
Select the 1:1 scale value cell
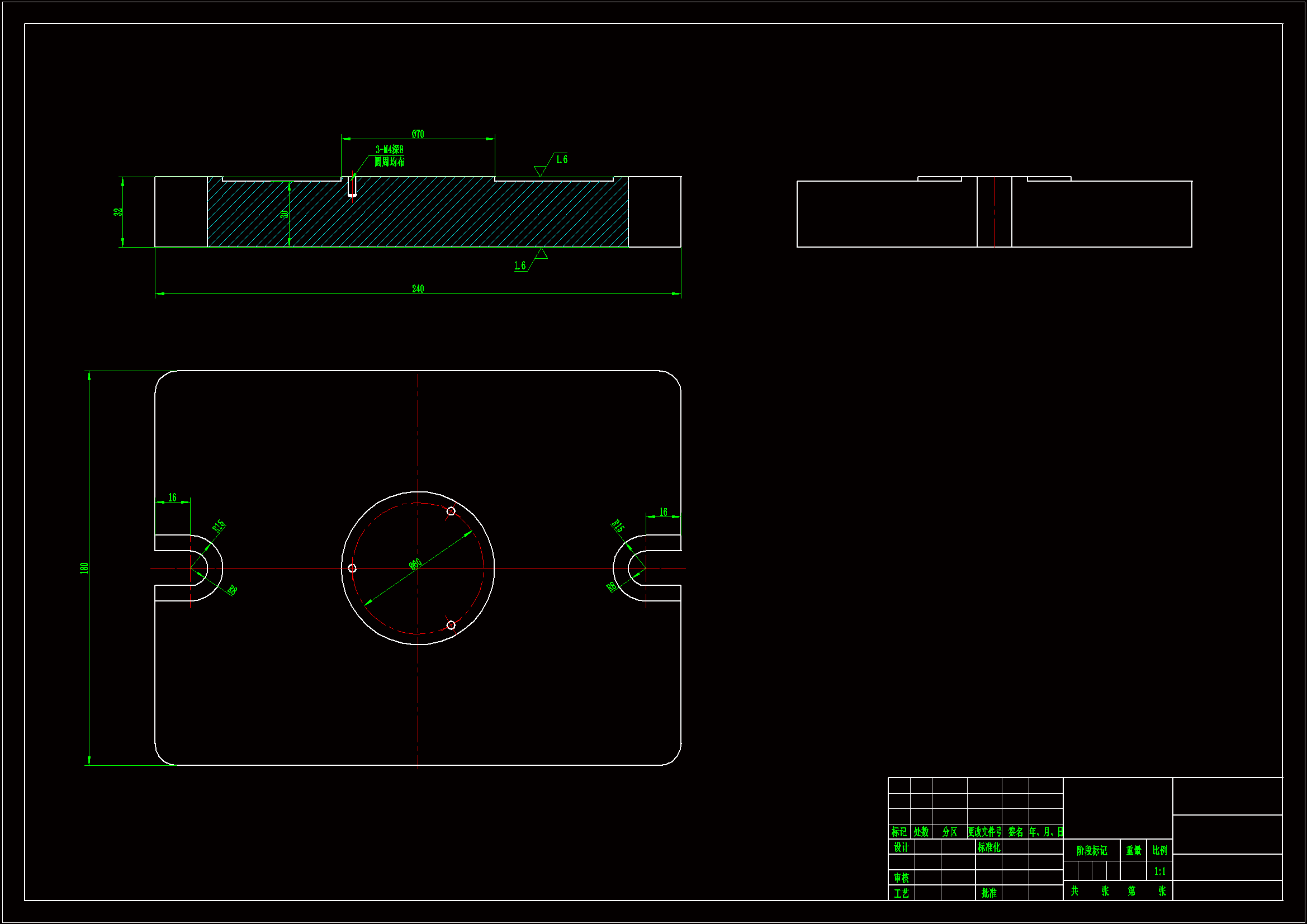click(1159, 871)
